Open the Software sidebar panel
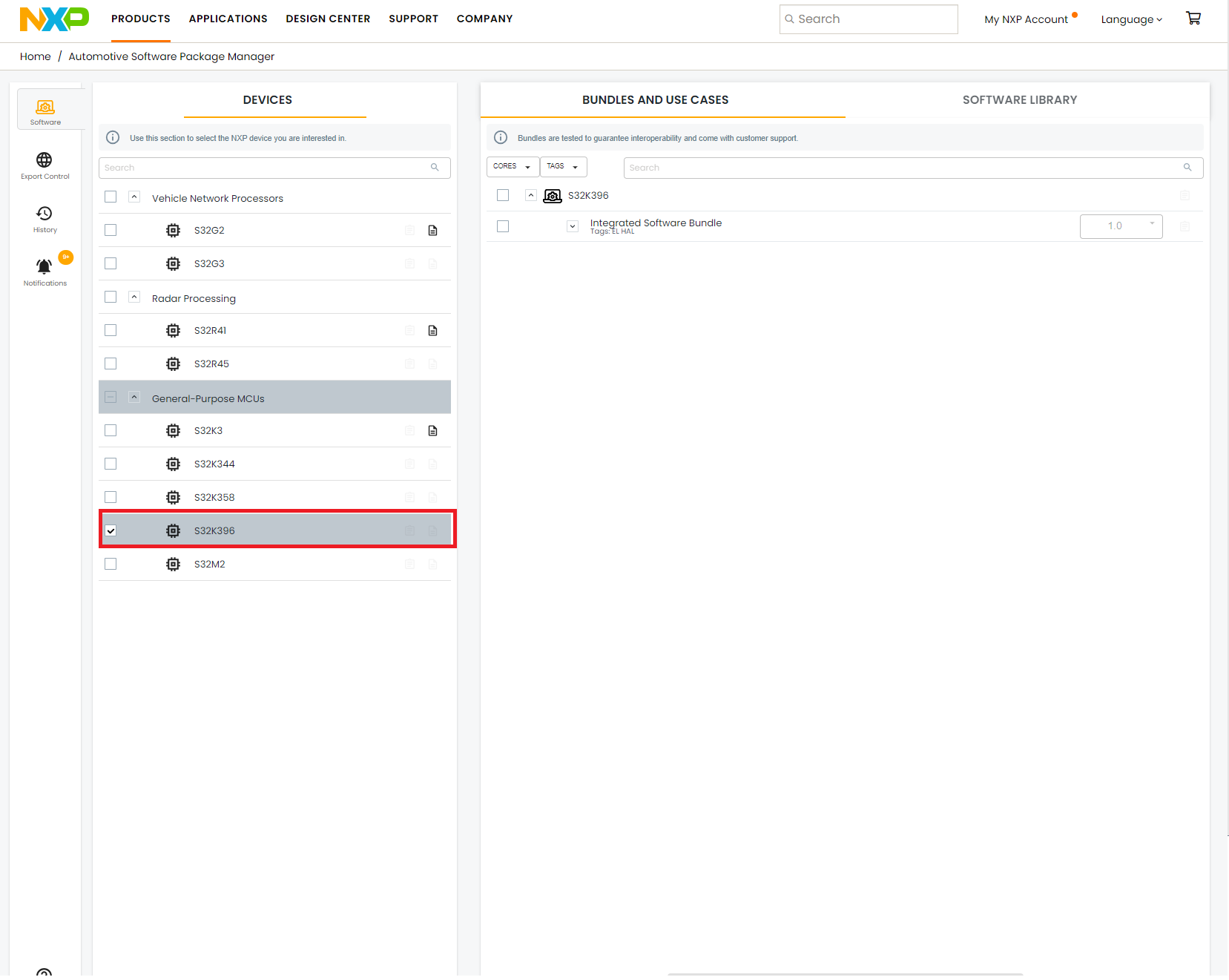1229x980 pixels. tap(45, 111)
